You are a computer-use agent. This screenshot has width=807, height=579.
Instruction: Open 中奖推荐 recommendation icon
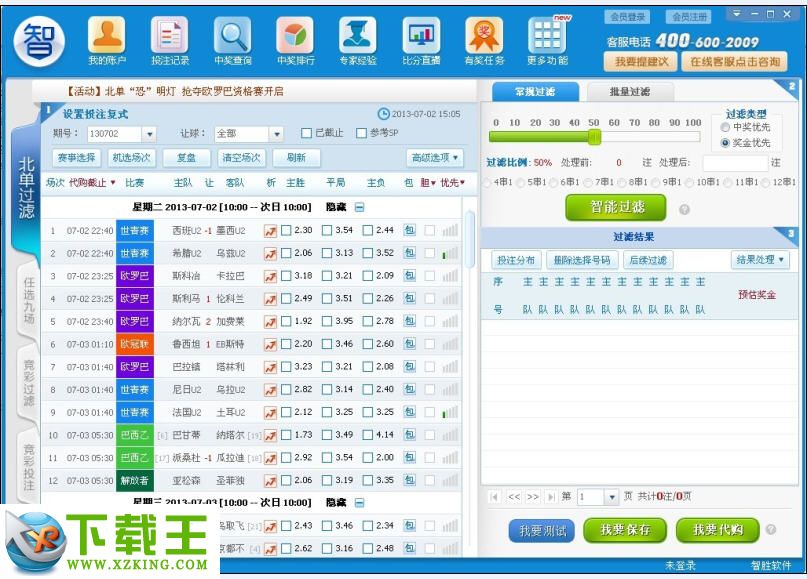[x=295, y=38]
